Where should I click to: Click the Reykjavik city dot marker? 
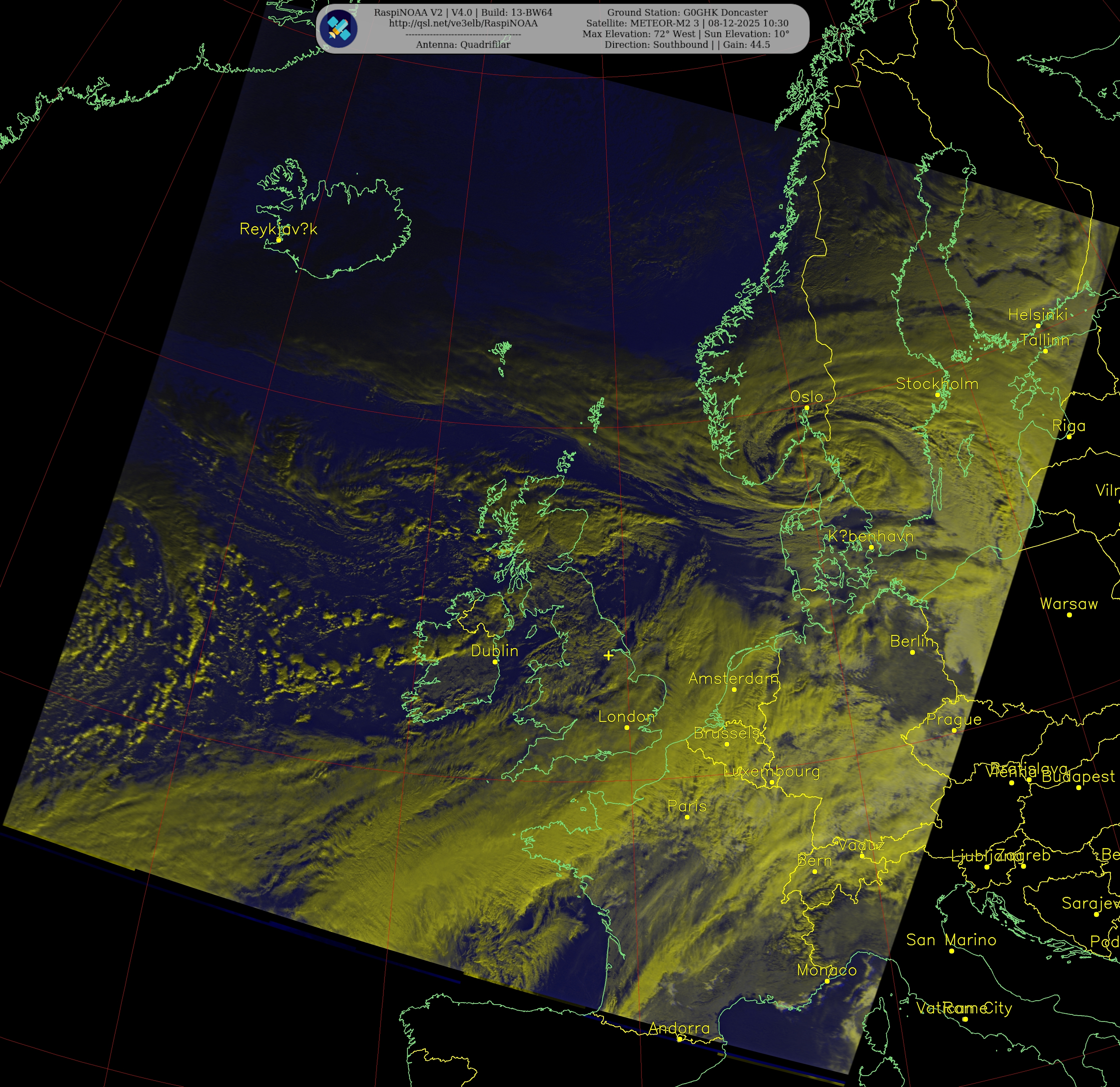pos(279,240)
